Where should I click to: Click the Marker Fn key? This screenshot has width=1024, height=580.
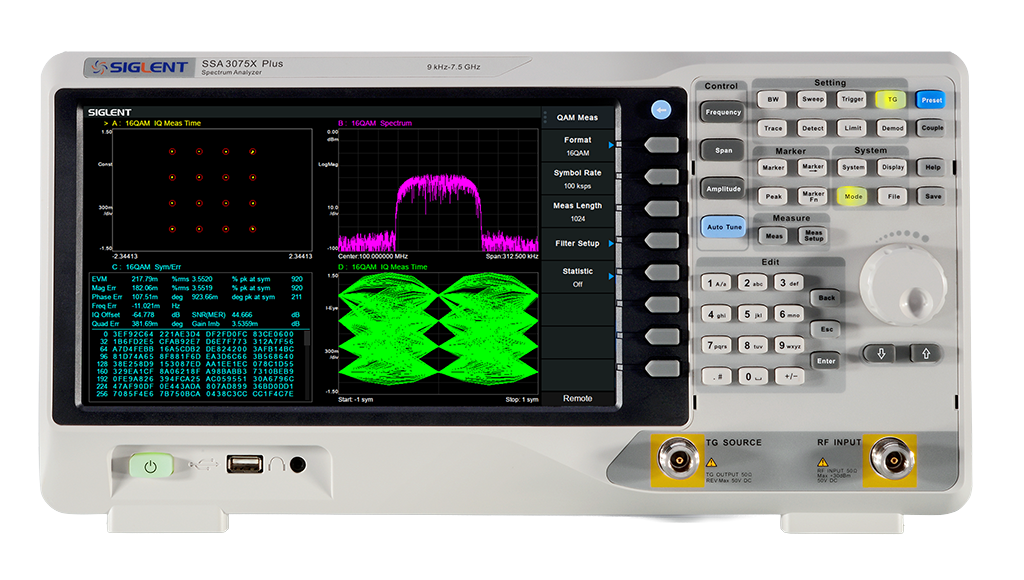pos(813,196)
